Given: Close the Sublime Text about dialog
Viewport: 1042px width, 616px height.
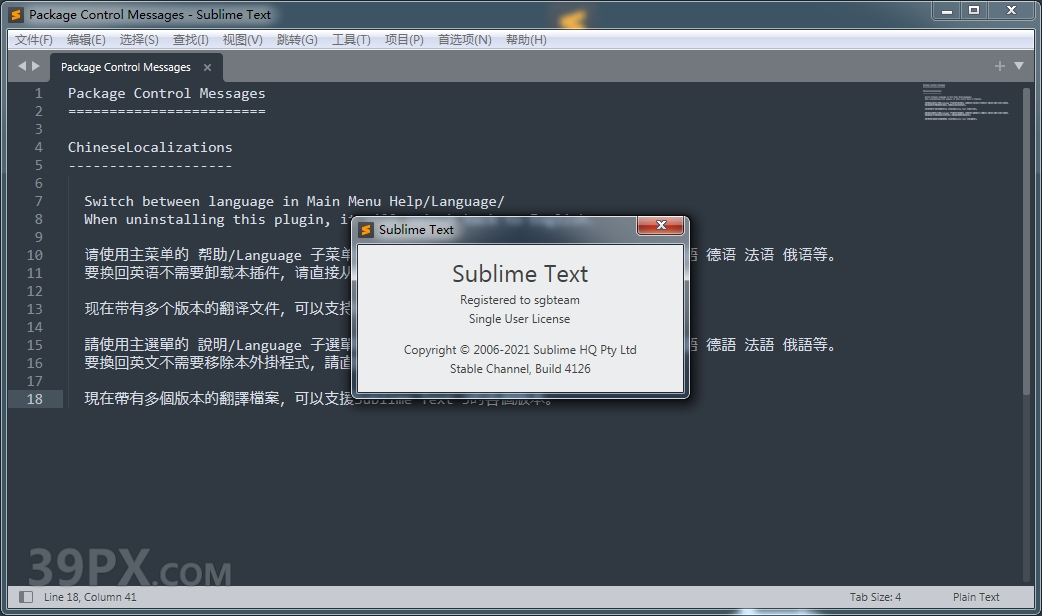Looking at the screenshot, I should coord(661,225).
